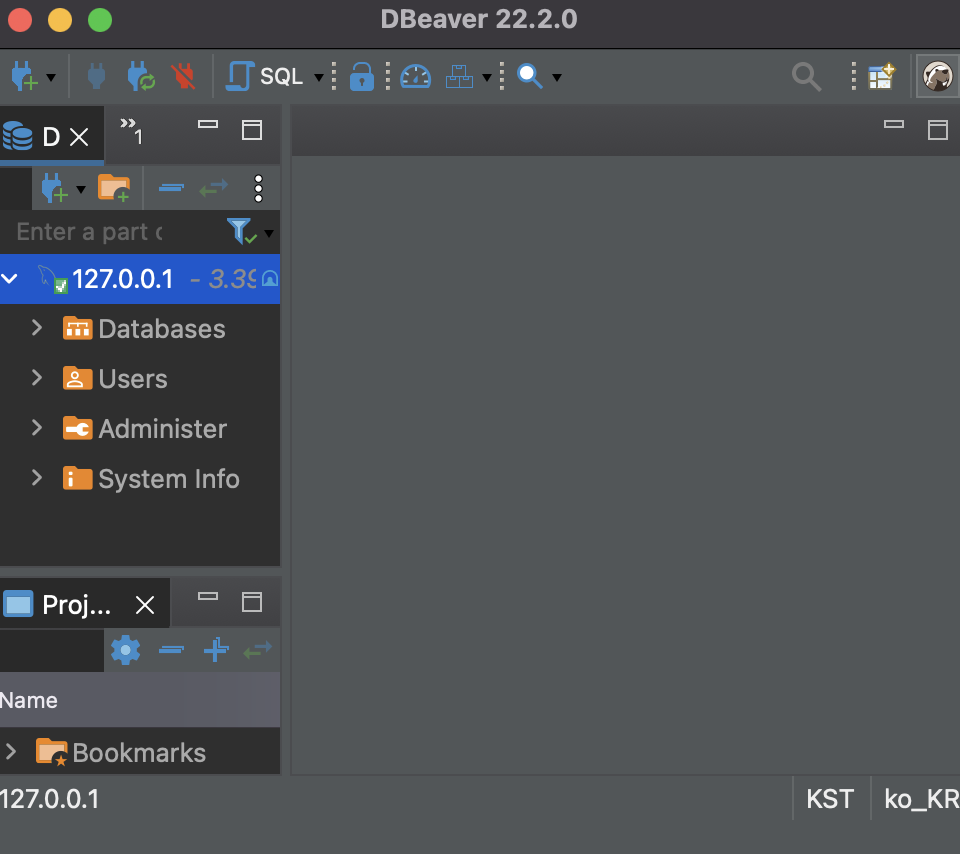Maximize the Projects panel

pyautogui.click(x=252, y=602)
